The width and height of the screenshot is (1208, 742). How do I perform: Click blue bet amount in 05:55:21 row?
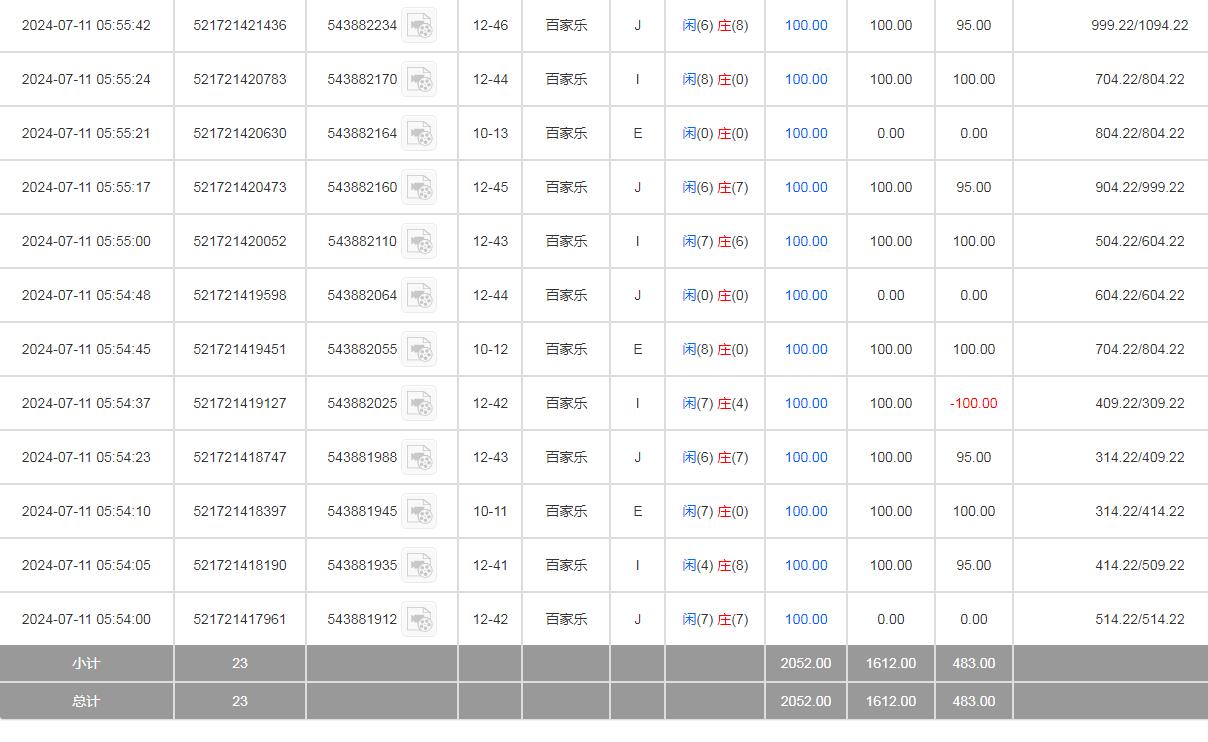pyautogui.click(x=805, y=133)
